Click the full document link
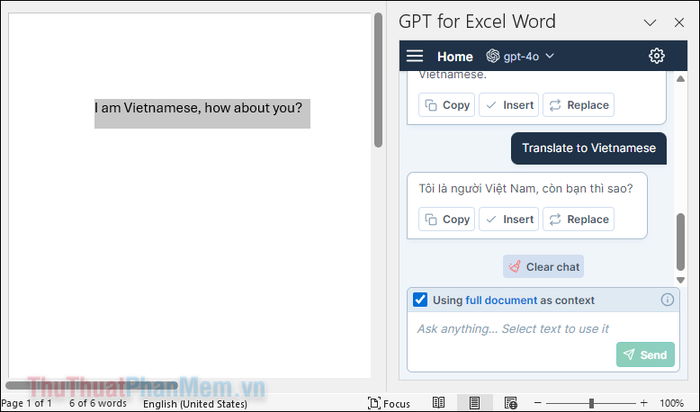The width and height of the screenshot is (700, 412). pyautogui.click(x=501, y=300)
